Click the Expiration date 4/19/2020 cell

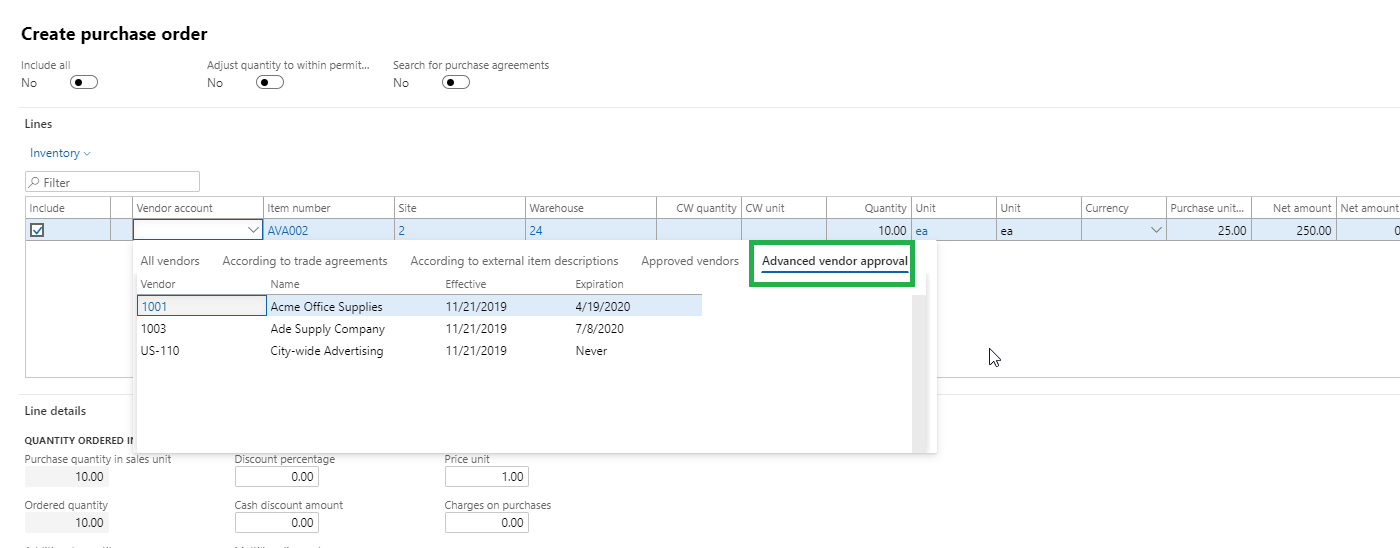pos(603,307)
